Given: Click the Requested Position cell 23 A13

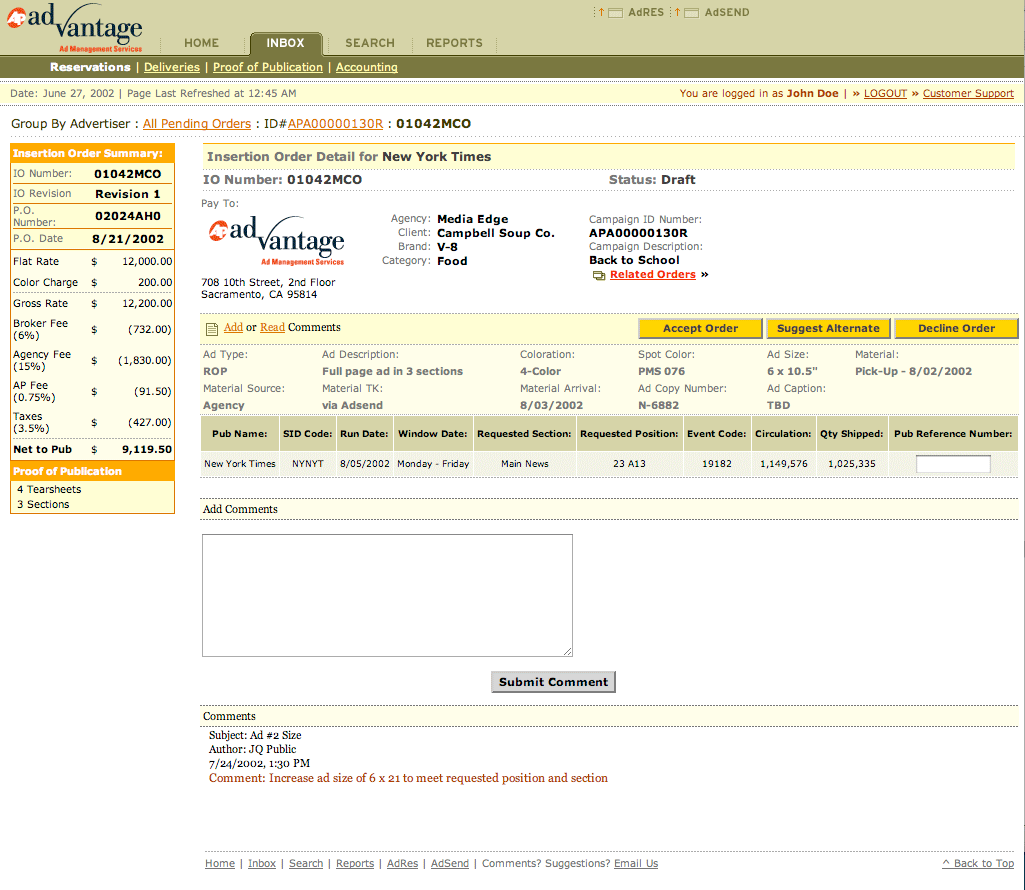Looking at the screenshot, I should (629, 464).
